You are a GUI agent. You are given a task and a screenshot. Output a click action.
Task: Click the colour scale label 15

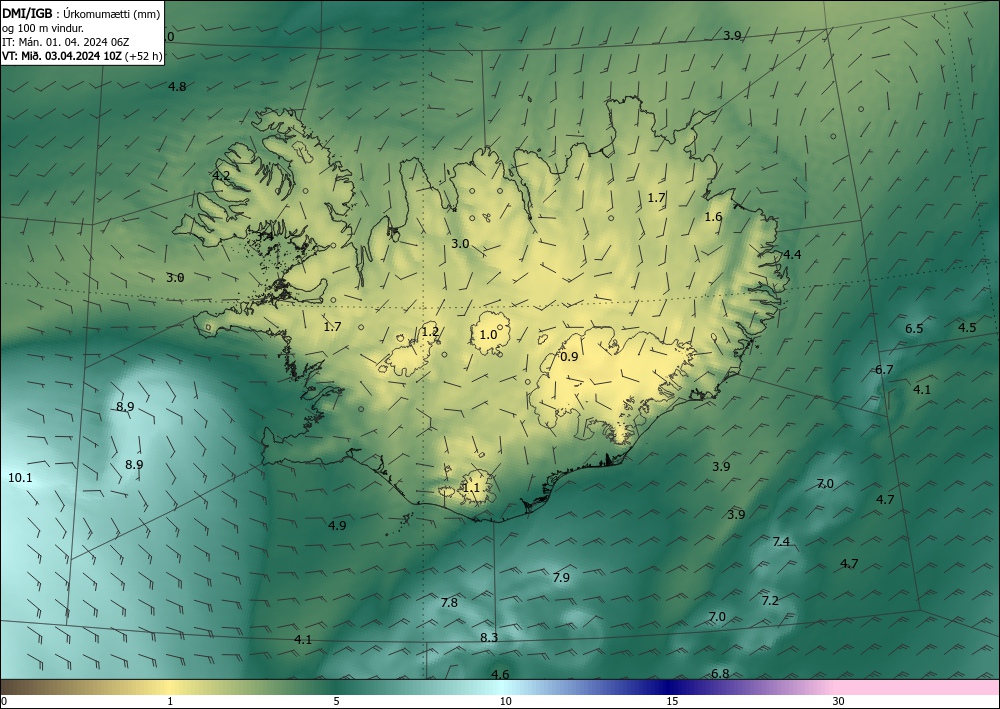click(x=672, y=702)
